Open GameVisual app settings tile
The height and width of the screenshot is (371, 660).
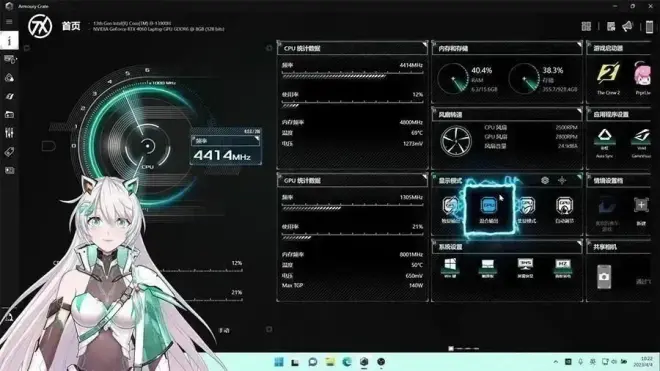(x=642, y=143)
